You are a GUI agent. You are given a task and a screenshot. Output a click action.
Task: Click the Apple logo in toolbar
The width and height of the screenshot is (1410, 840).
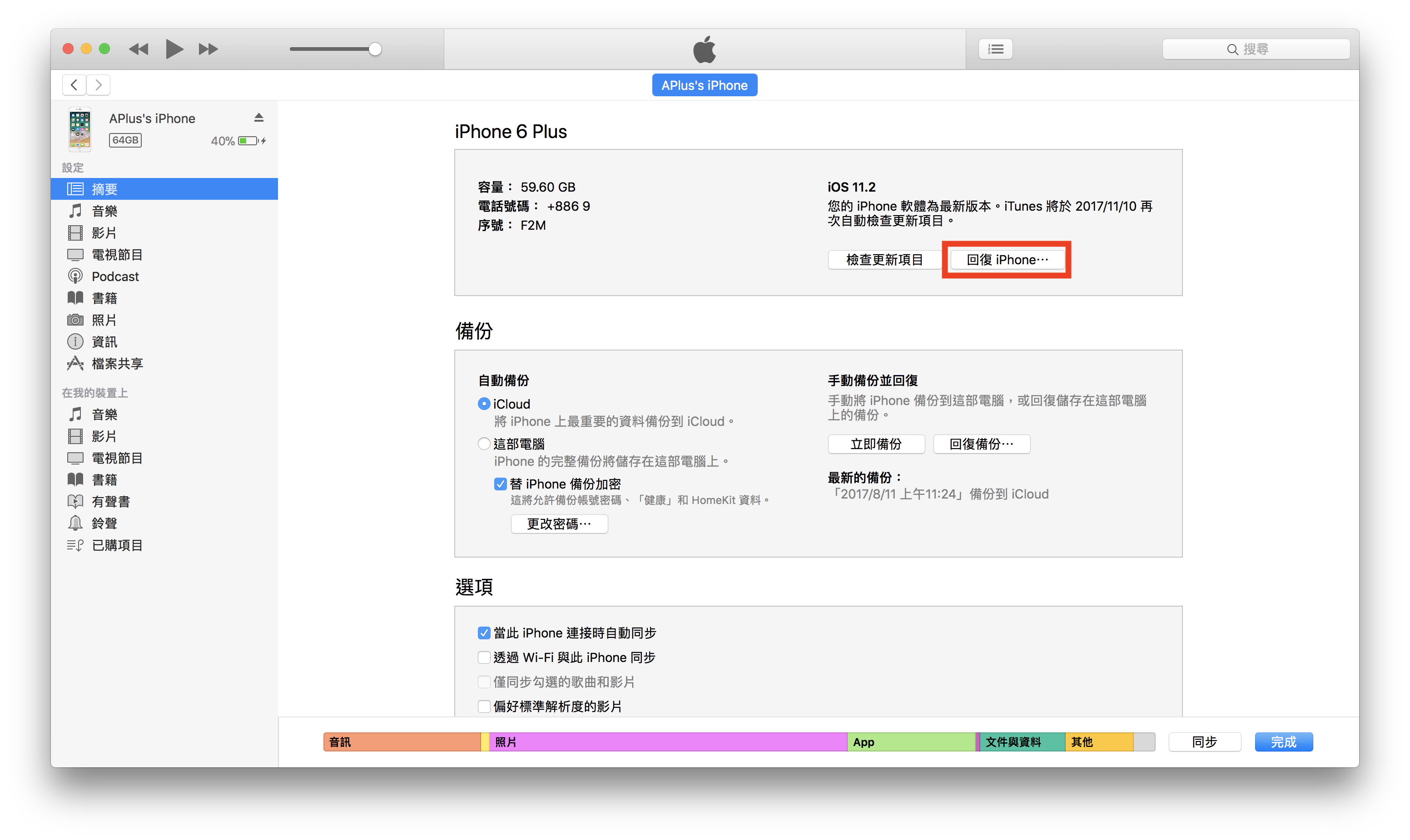[705, 49]
